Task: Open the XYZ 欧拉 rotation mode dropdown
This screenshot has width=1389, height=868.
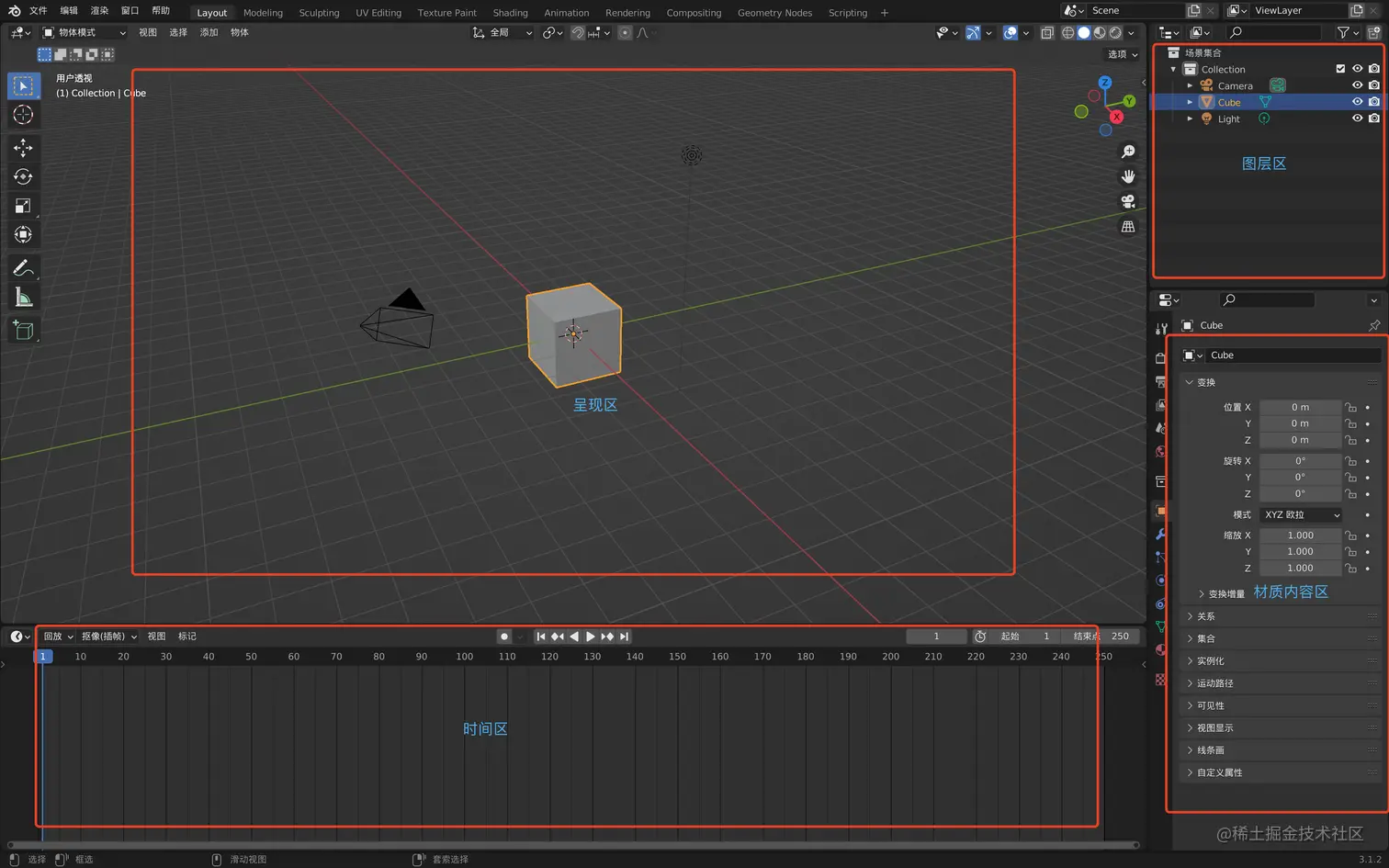Action: pyautogui.click(x=1301, y=515)
